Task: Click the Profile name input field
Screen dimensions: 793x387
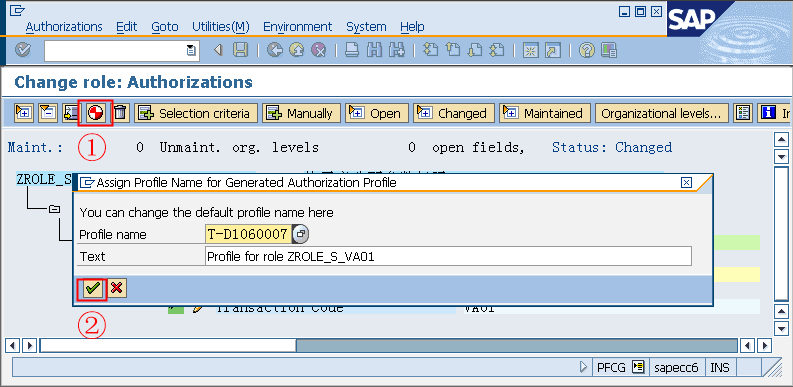Action: click(x=248, y=234)
